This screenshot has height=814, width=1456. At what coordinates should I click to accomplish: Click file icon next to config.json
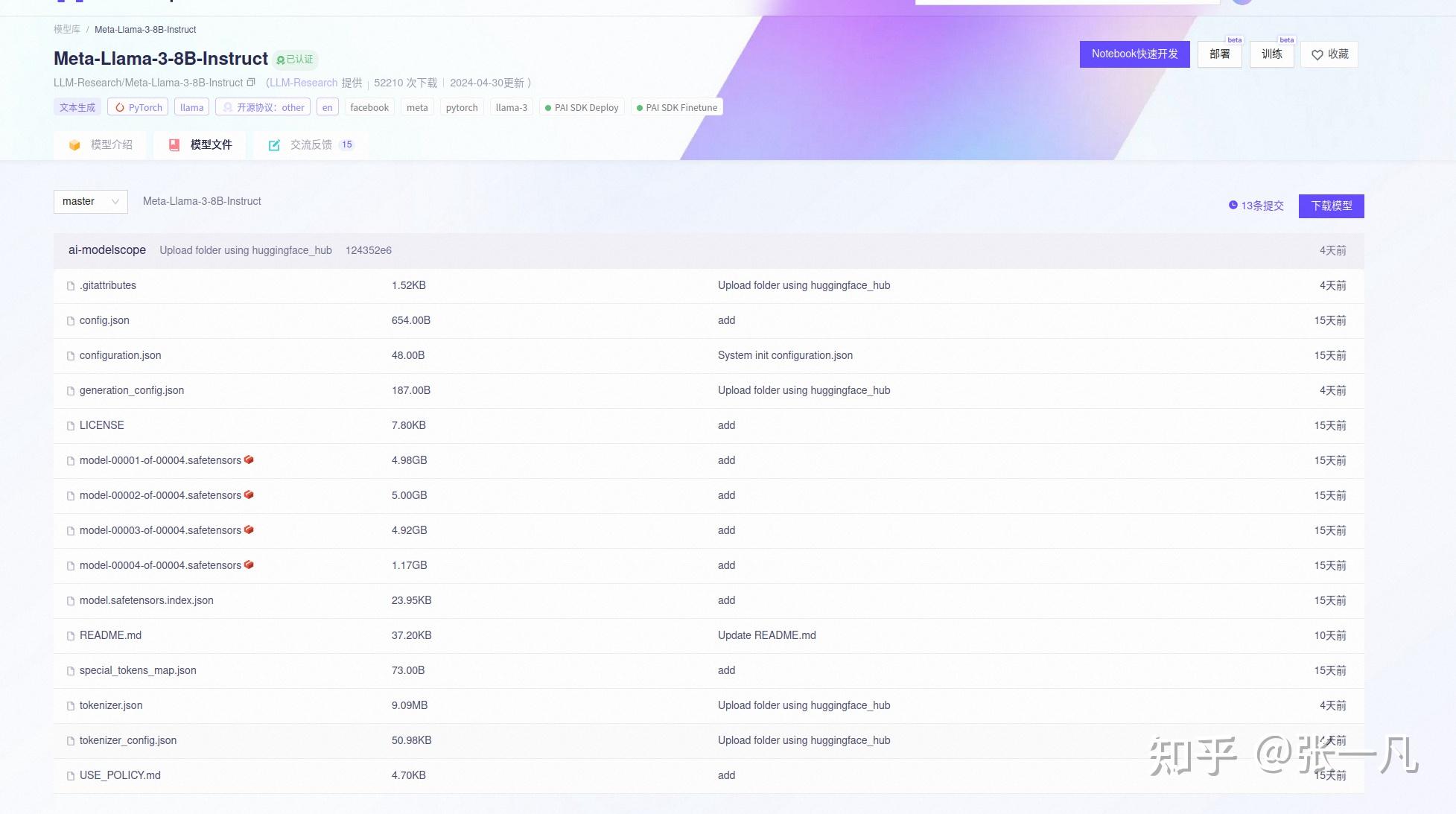tap(71, 321)
